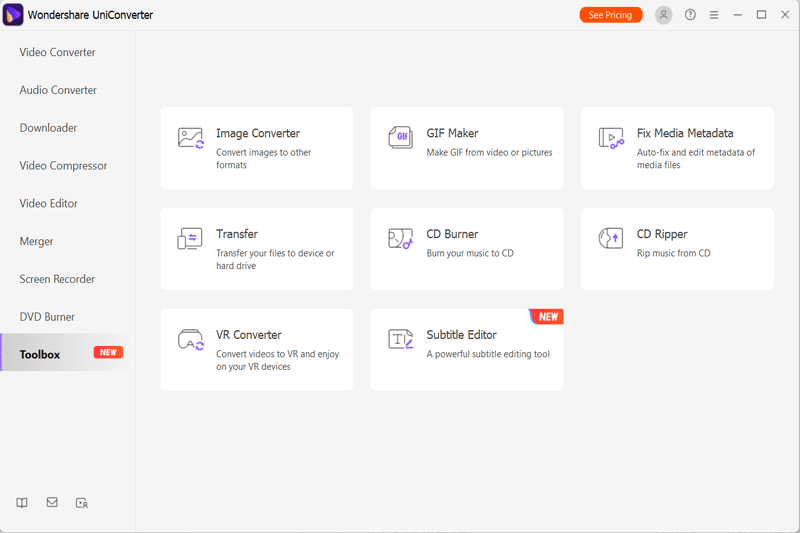Click "Convert images to other formats" text
This screenshot has height=533, width=800.
(x=263, y=159)
